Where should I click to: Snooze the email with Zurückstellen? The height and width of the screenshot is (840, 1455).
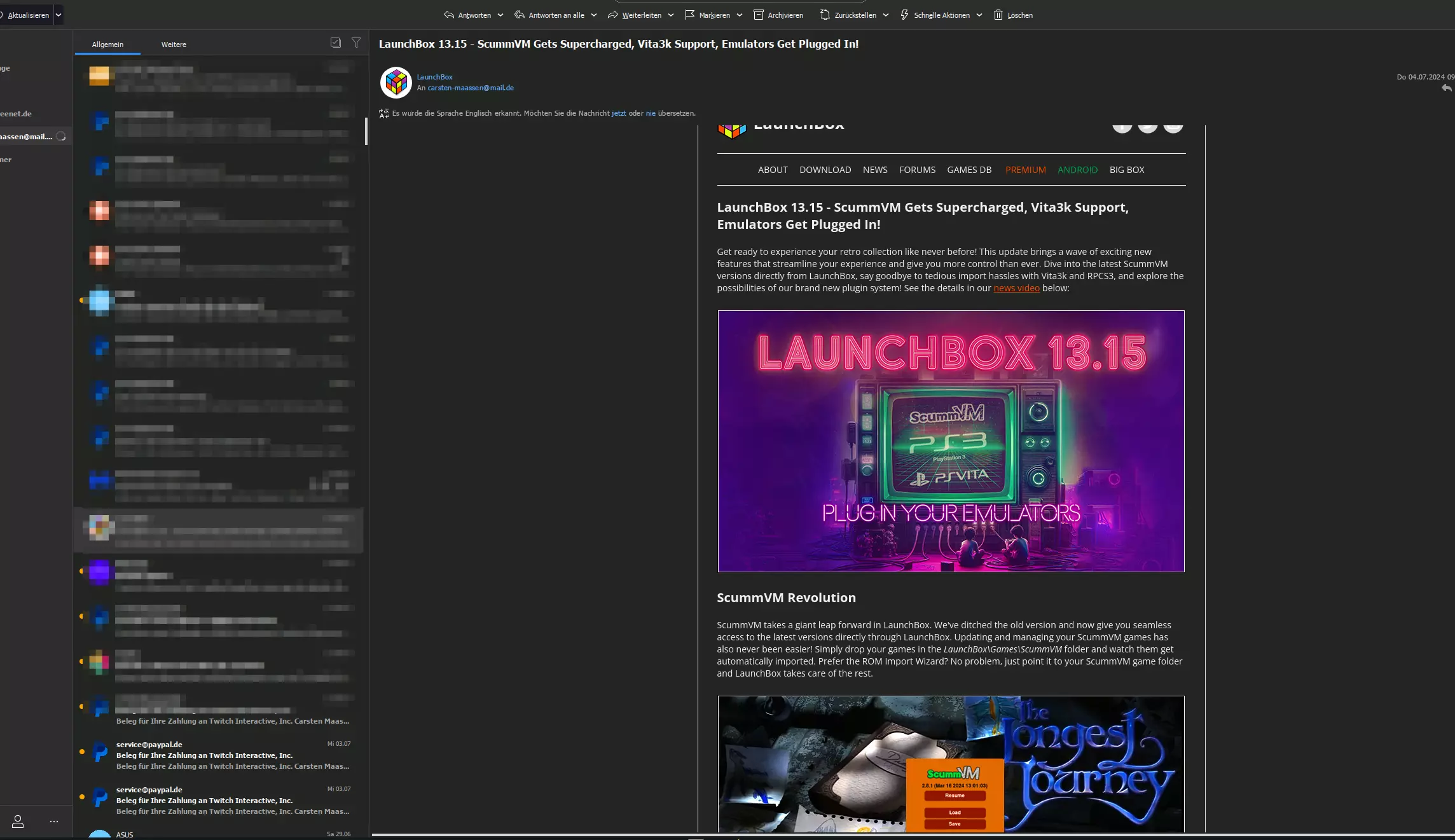pos(848,15)
